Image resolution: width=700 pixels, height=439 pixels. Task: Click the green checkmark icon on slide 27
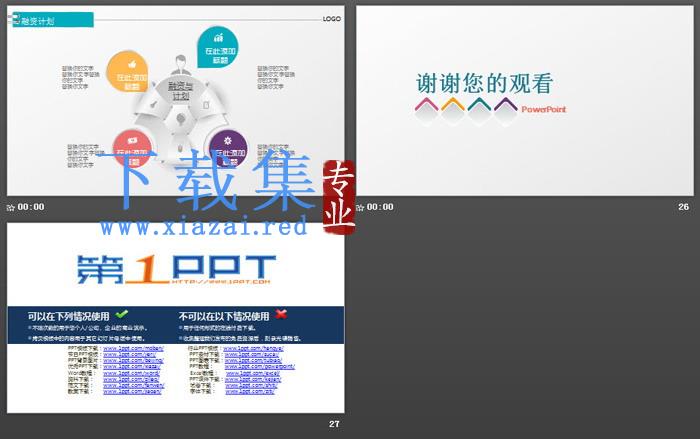point(122,314)
